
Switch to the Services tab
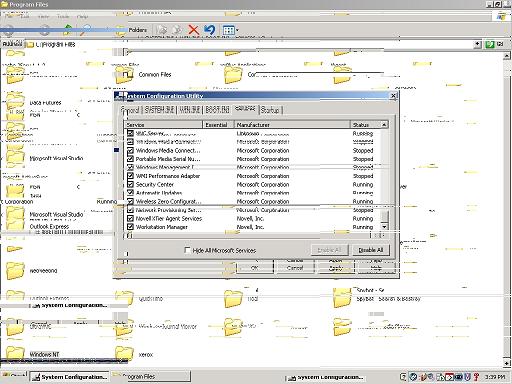click(245, 109)
